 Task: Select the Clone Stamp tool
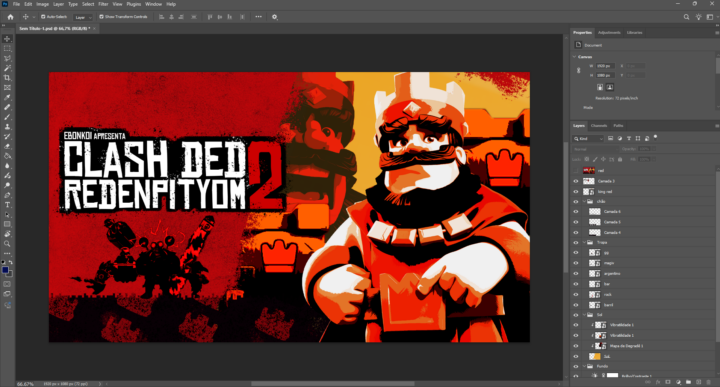7,127
